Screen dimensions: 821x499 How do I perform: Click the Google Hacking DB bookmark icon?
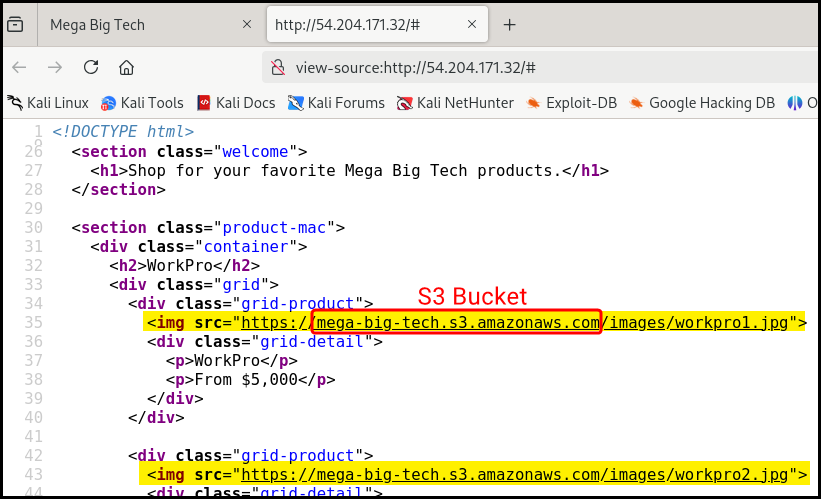pos(636,103)
